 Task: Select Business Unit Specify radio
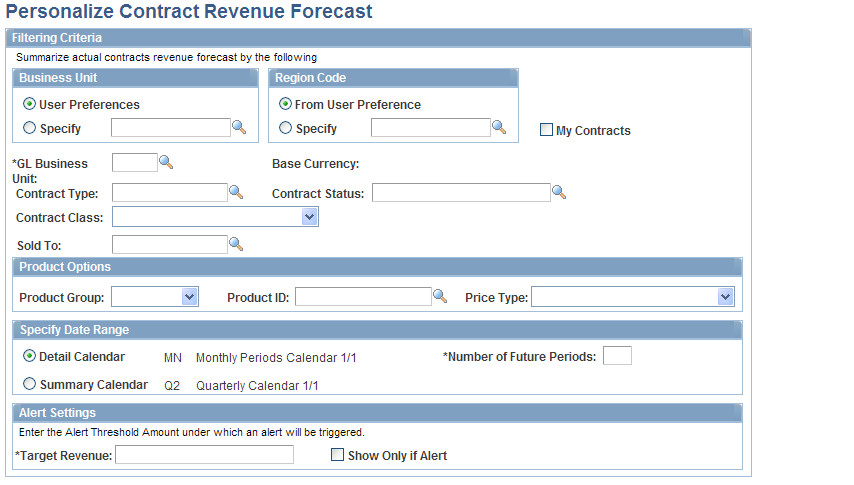point(29,128)
